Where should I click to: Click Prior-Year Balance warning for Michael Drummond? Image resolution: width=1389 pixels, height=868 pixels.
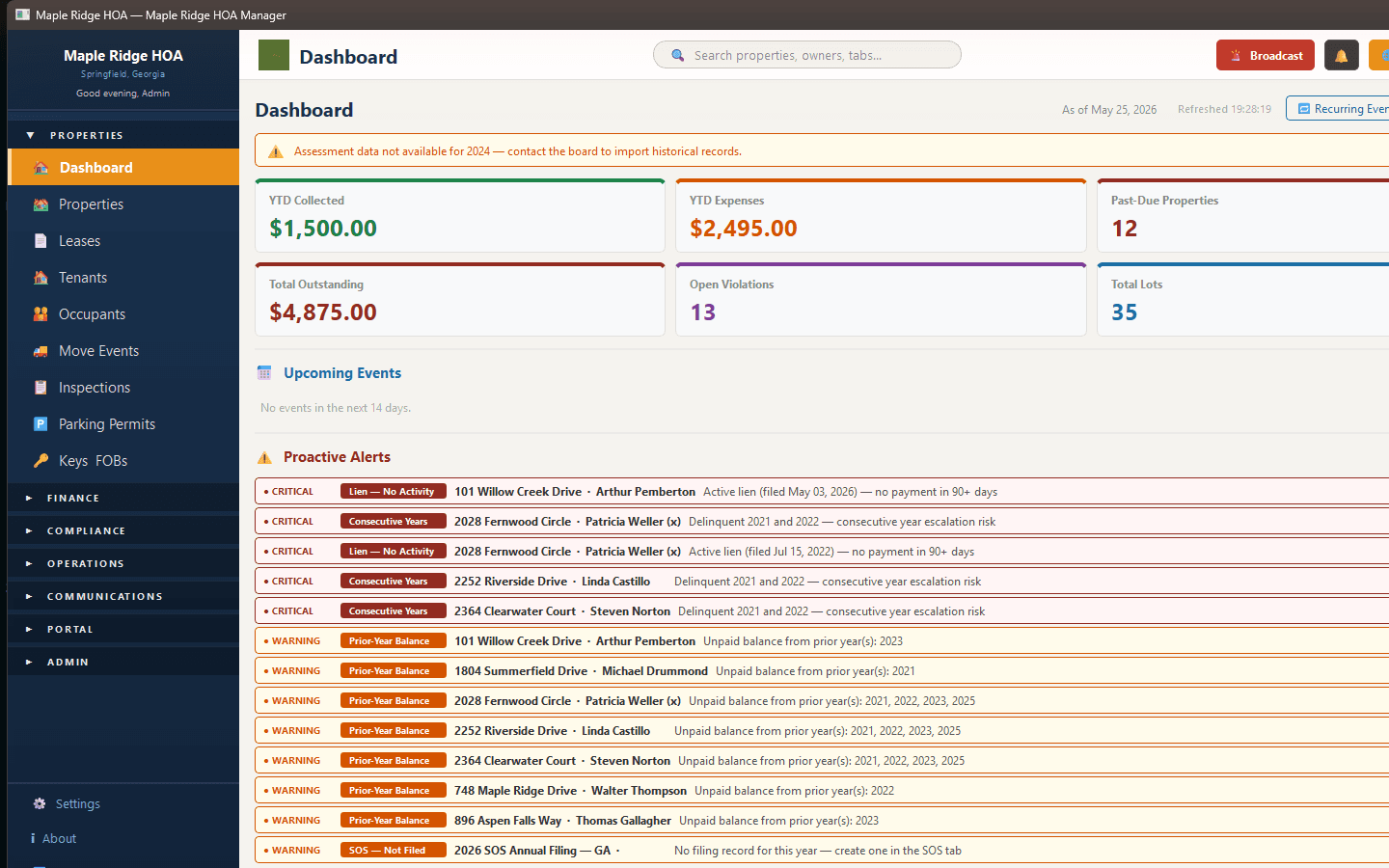coord(822,671)
